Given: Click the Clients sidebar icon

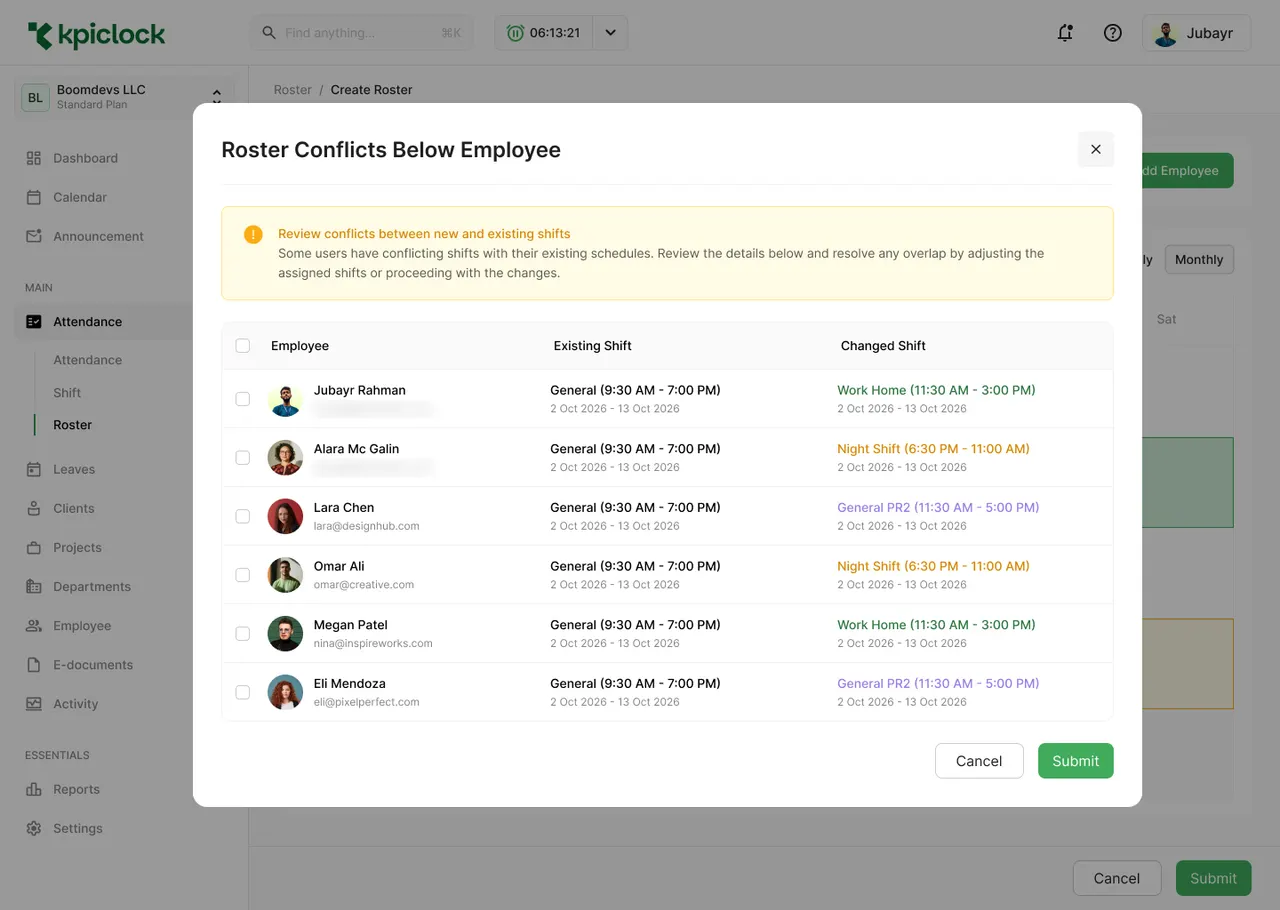Looking at the screenshot, I should pyautogui.click(x=34, y=508).
